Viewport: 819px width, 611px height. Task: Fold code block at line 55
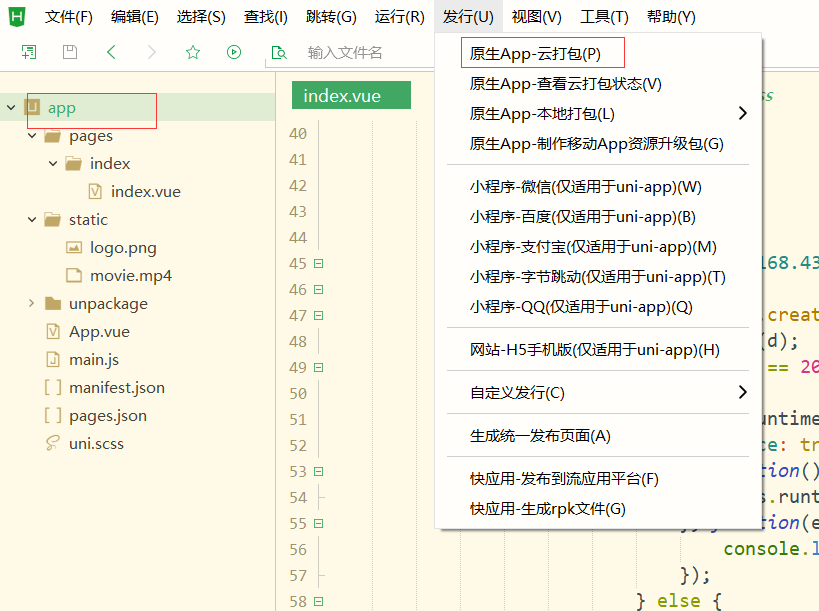point(319,523)
